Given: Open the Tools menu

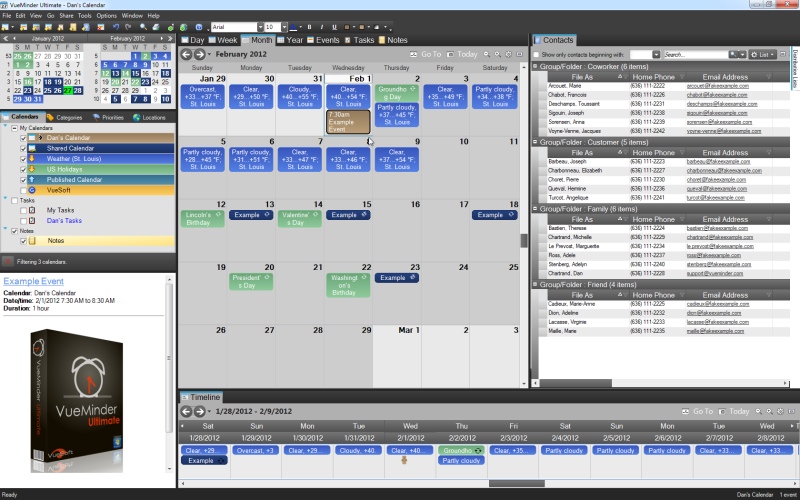Looking at the screenshot, I should (x=85, y=16).
